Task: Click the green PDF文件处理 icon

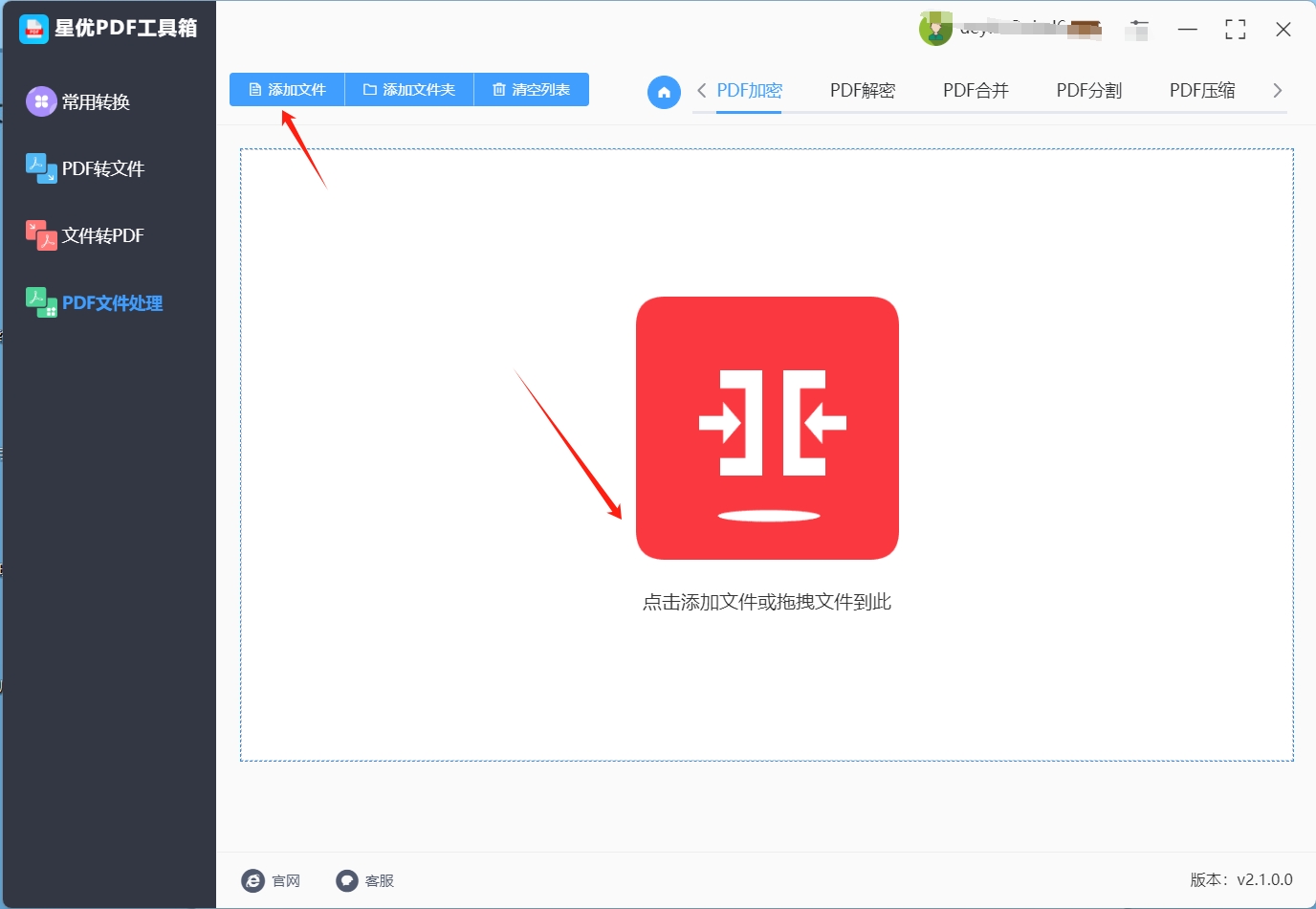Action: tap(41, 302)
